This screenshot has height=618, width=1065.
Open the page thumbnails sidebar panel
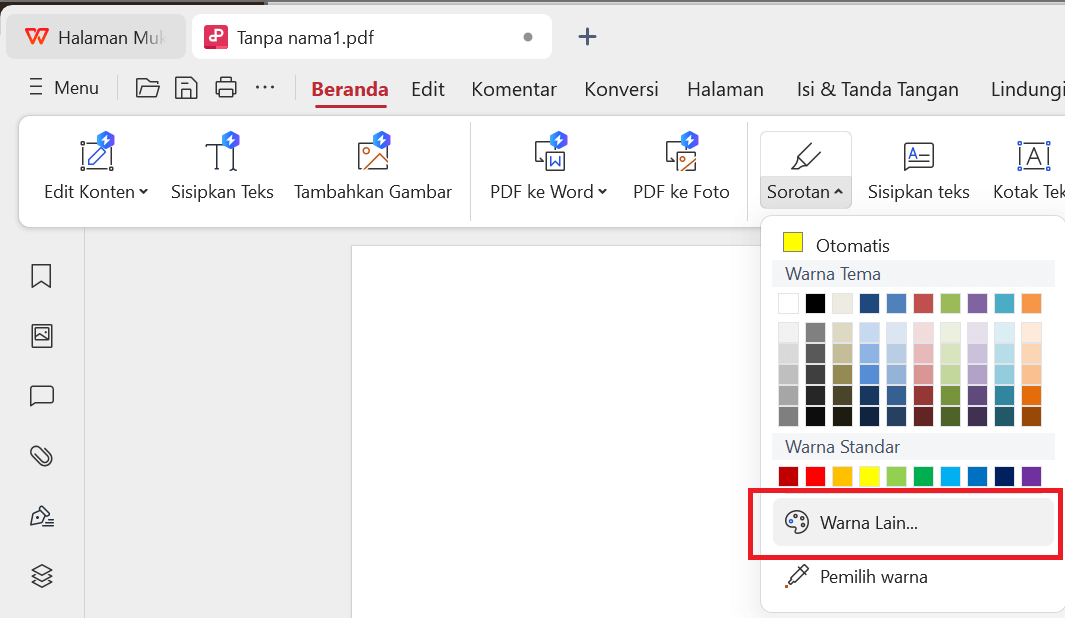(41, 336)
